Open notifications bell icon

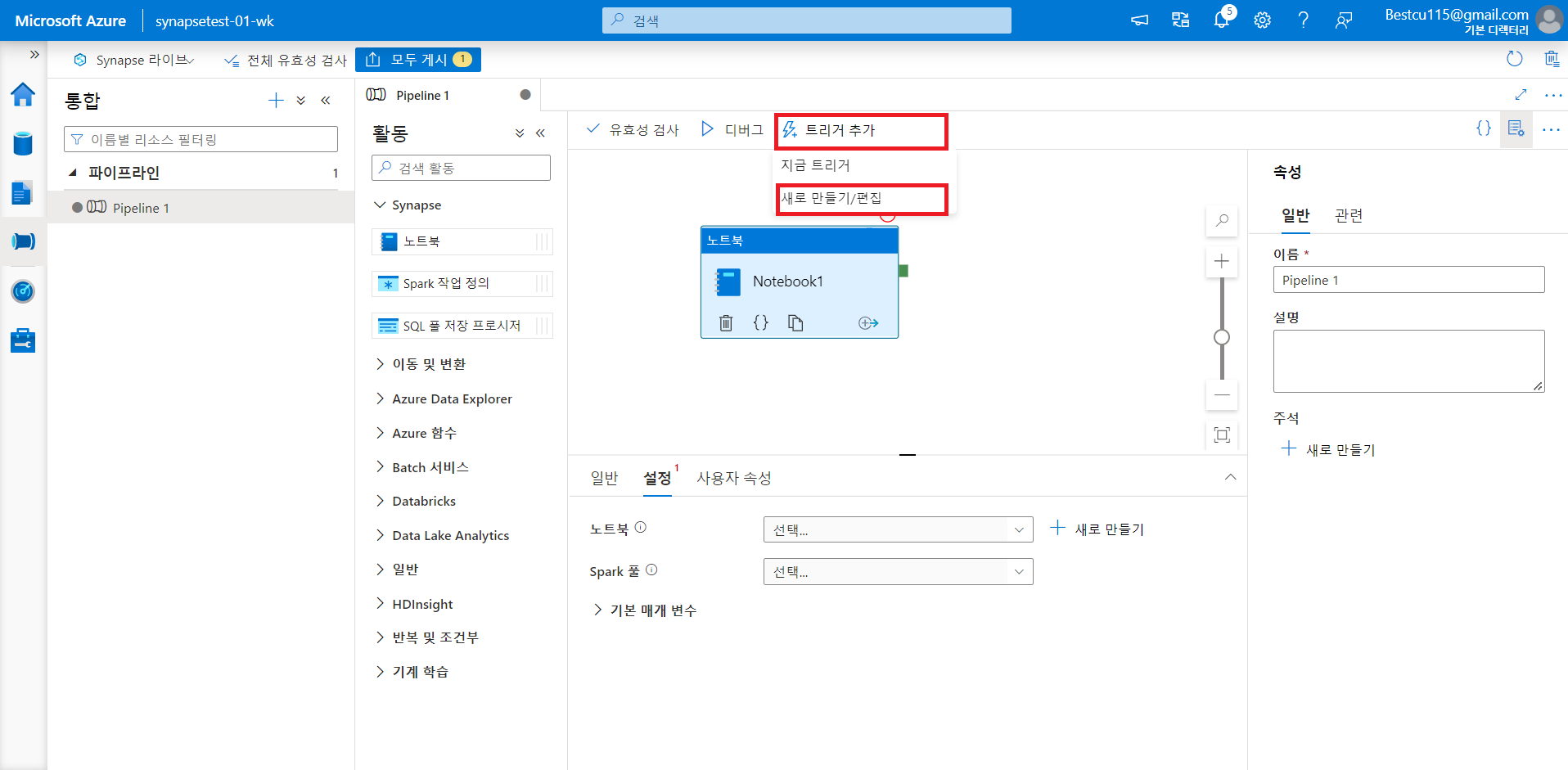click(x=1222, y=20)
